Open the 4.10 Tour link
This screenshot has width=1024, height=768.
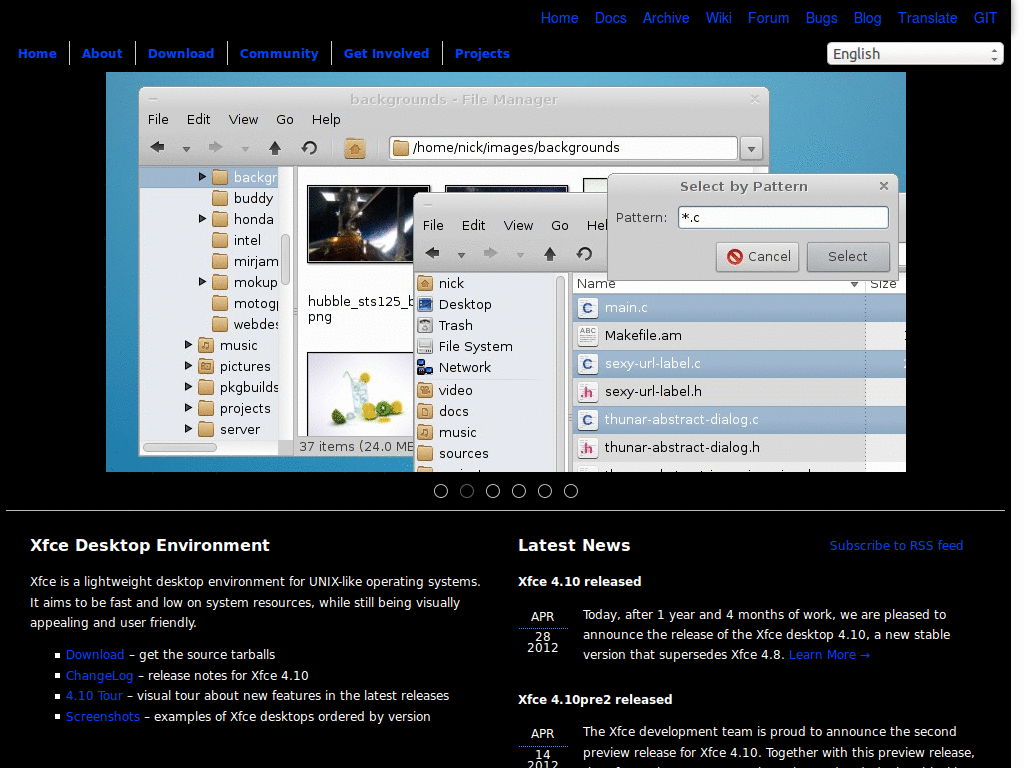point(94,696)
